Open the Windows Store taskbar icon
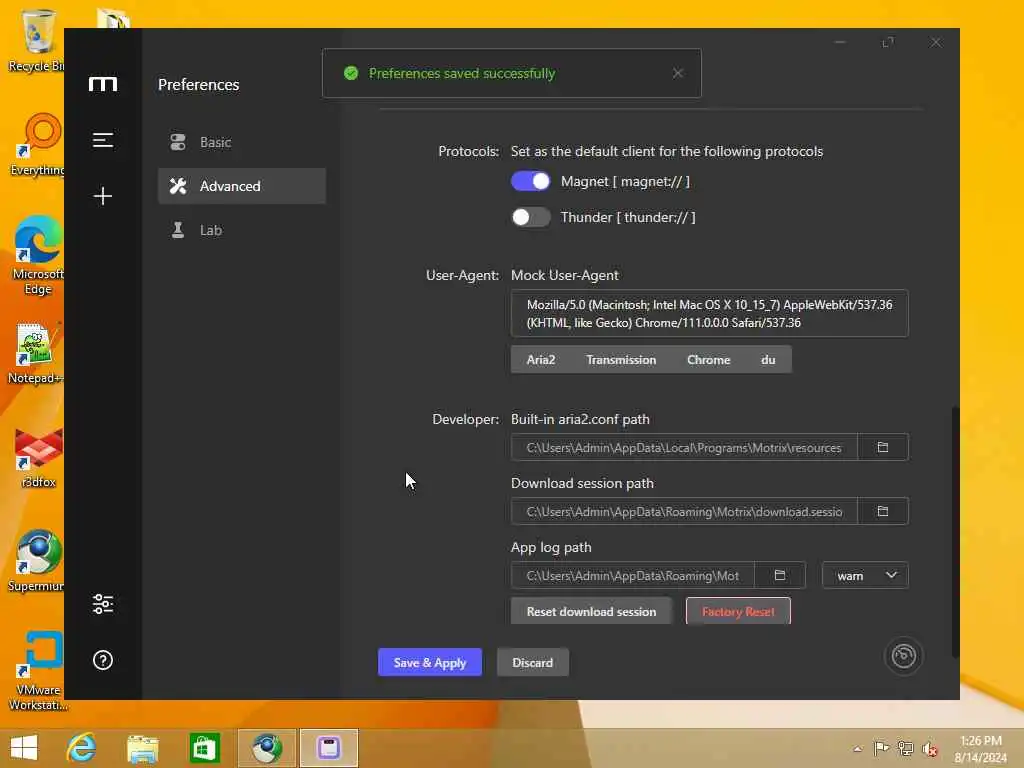The image size is (1024, 768). click(204, 748)
